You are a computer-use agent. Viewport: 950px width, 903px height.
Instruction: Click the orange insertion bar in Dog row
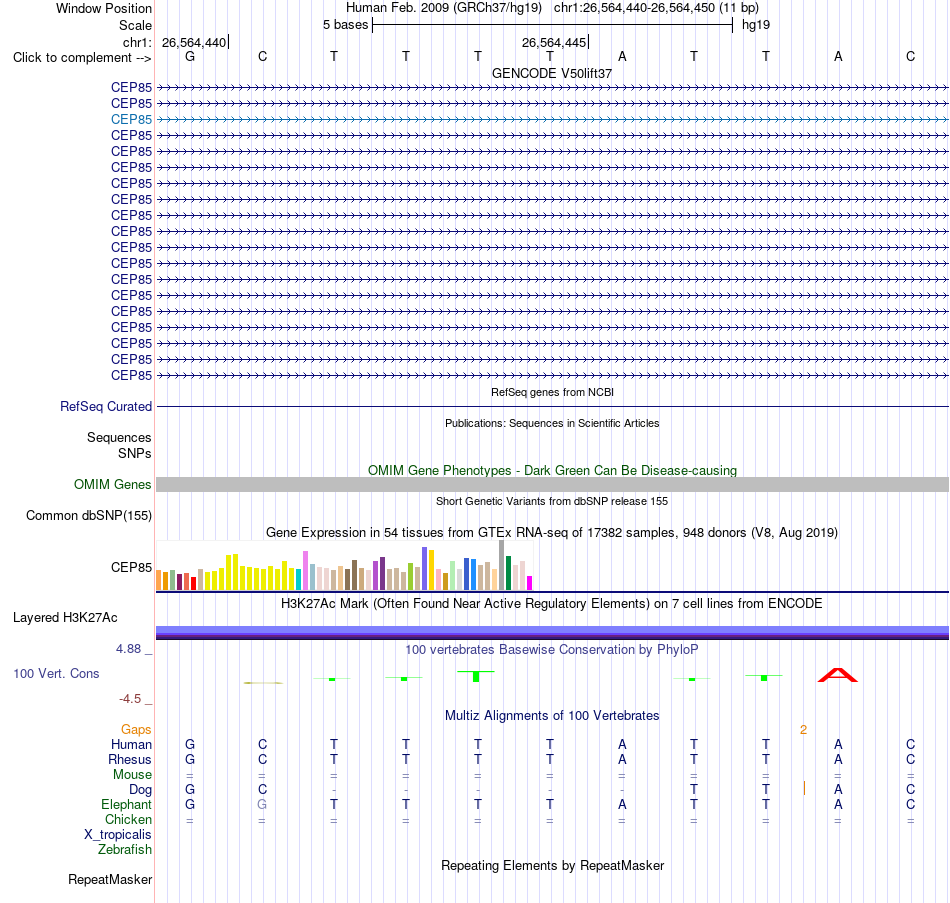(x=804, y=788)
